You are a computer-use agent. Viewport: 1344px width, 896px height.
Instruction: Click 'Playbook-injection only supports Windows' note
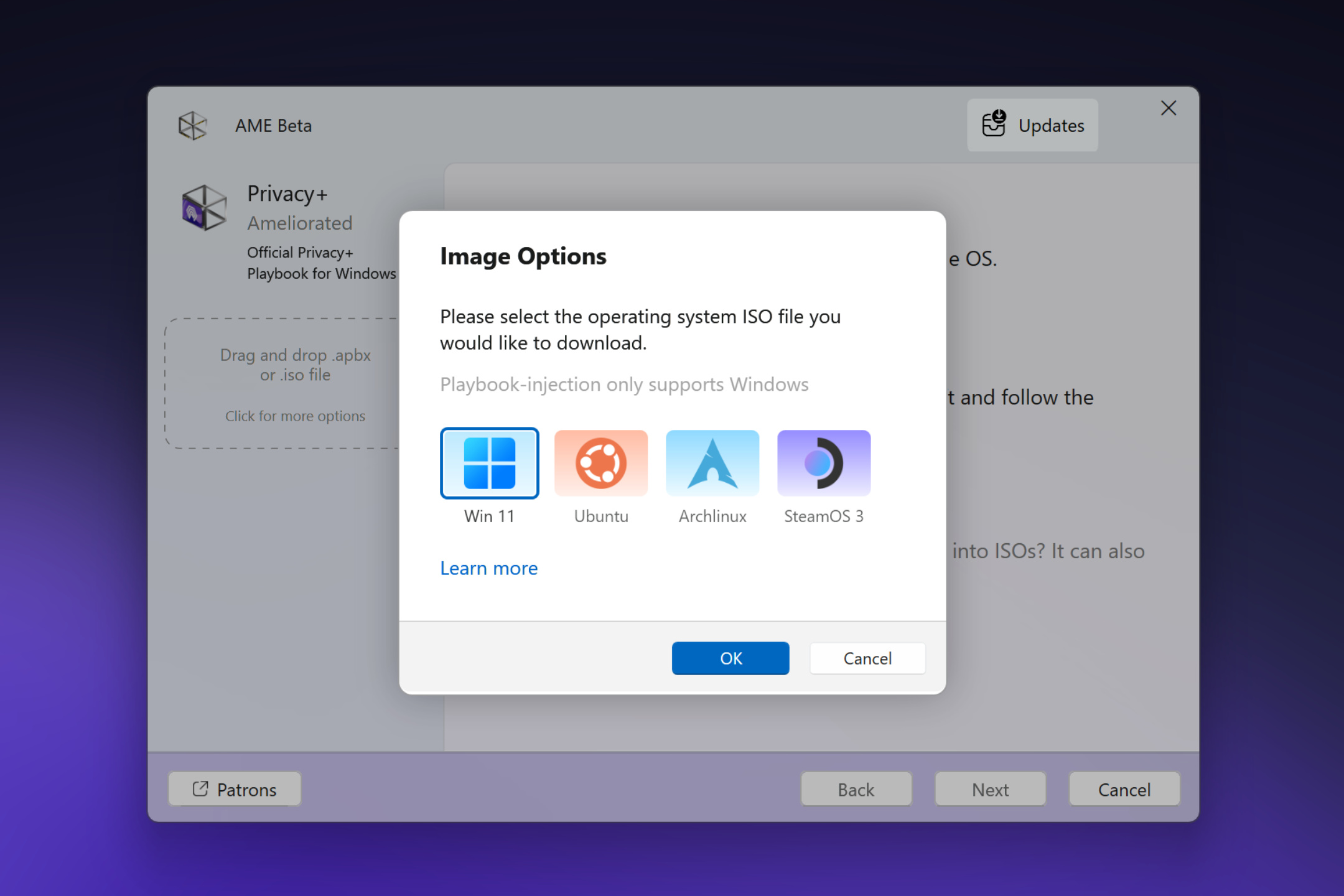(x=624, y=385)
